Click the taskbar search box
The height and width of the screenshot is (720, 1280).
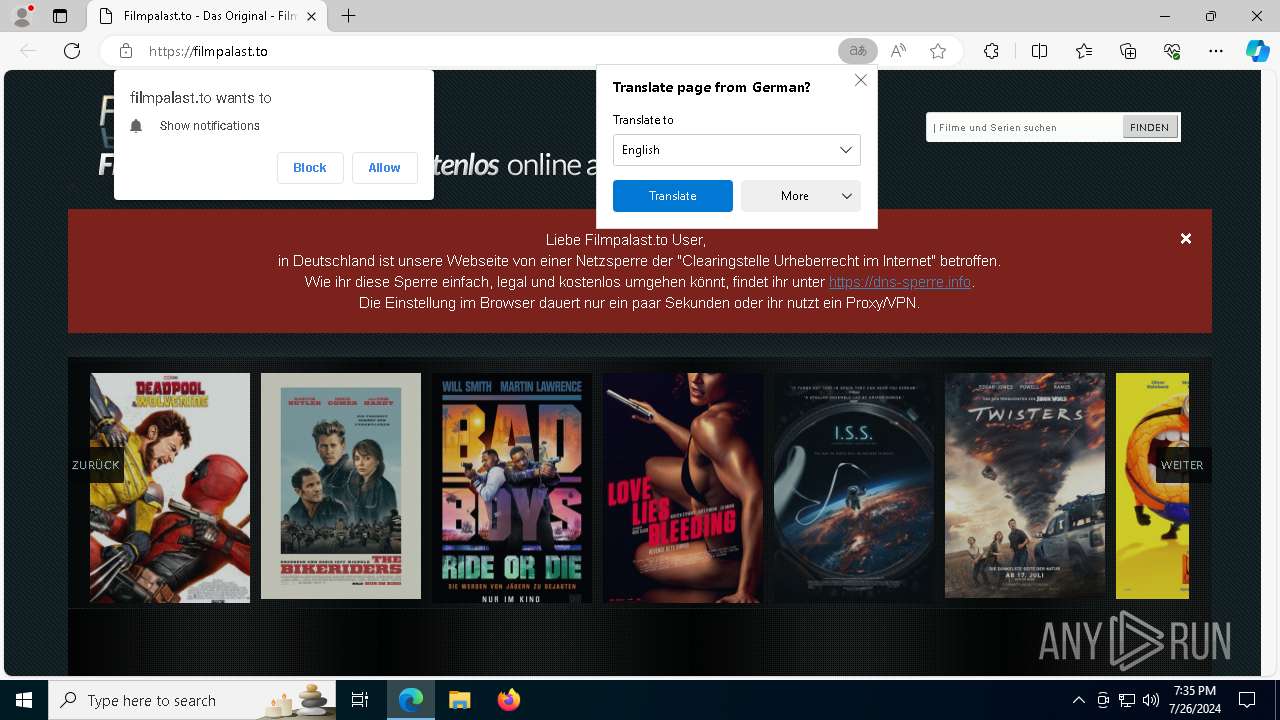(192, 700)
